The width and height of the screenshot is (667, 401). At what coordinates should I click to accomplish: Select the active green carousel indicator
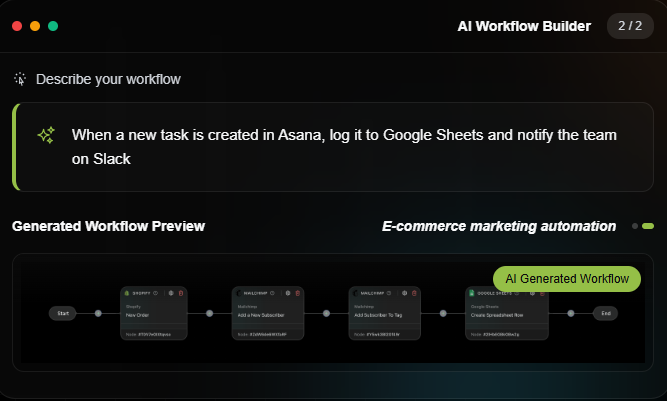pos(648,226)
